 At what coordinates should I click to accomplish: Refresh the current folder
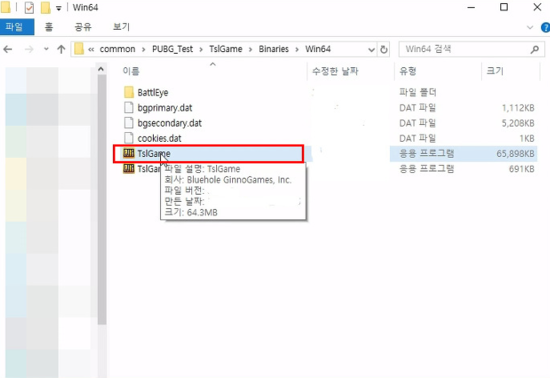click(x=384, y=49)
